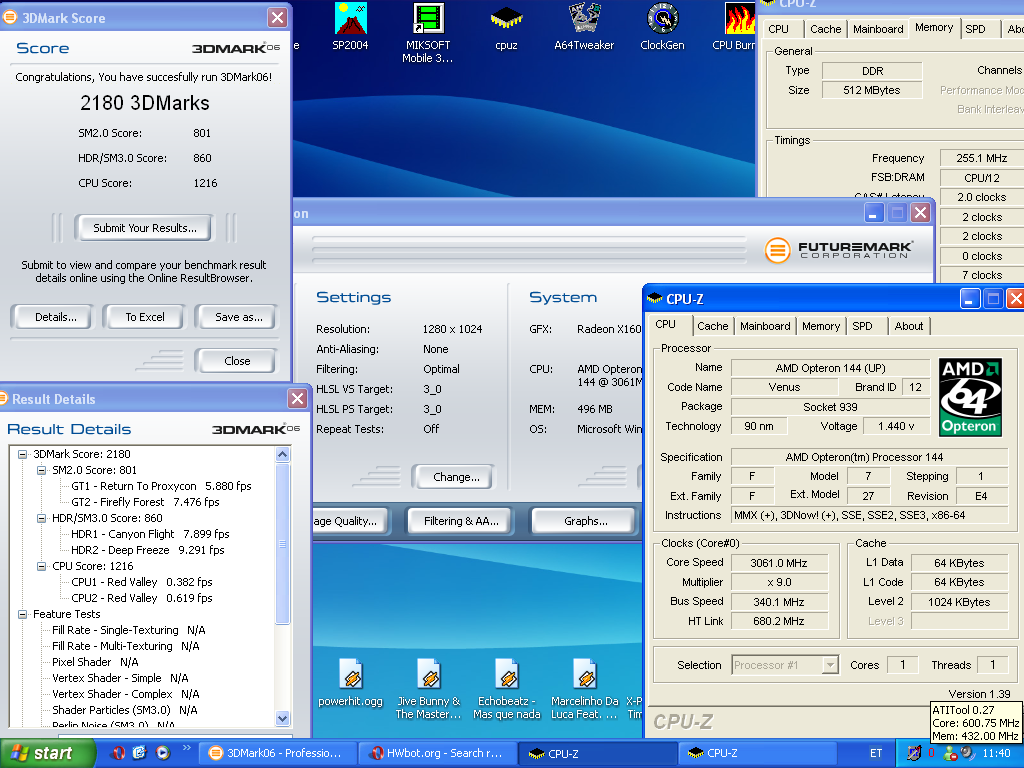The width and height of the screenshot is (1024, 768).
Task: Select CPU2 - Red Valley 0.619 fps row
Action: 142,598
